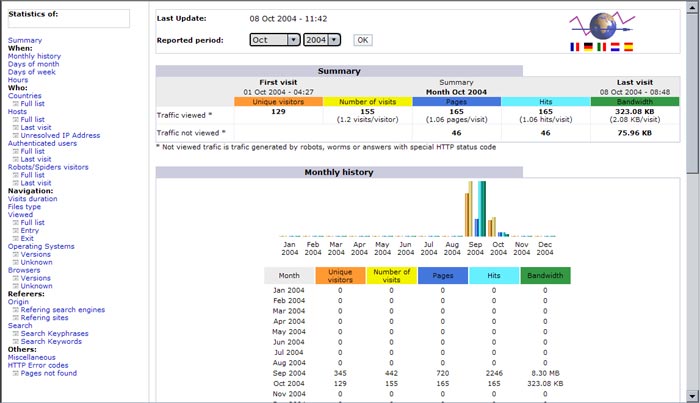This screenshot has height=403, width=700.
Task: Switch language via the French flag
Action: coord(574,46)
